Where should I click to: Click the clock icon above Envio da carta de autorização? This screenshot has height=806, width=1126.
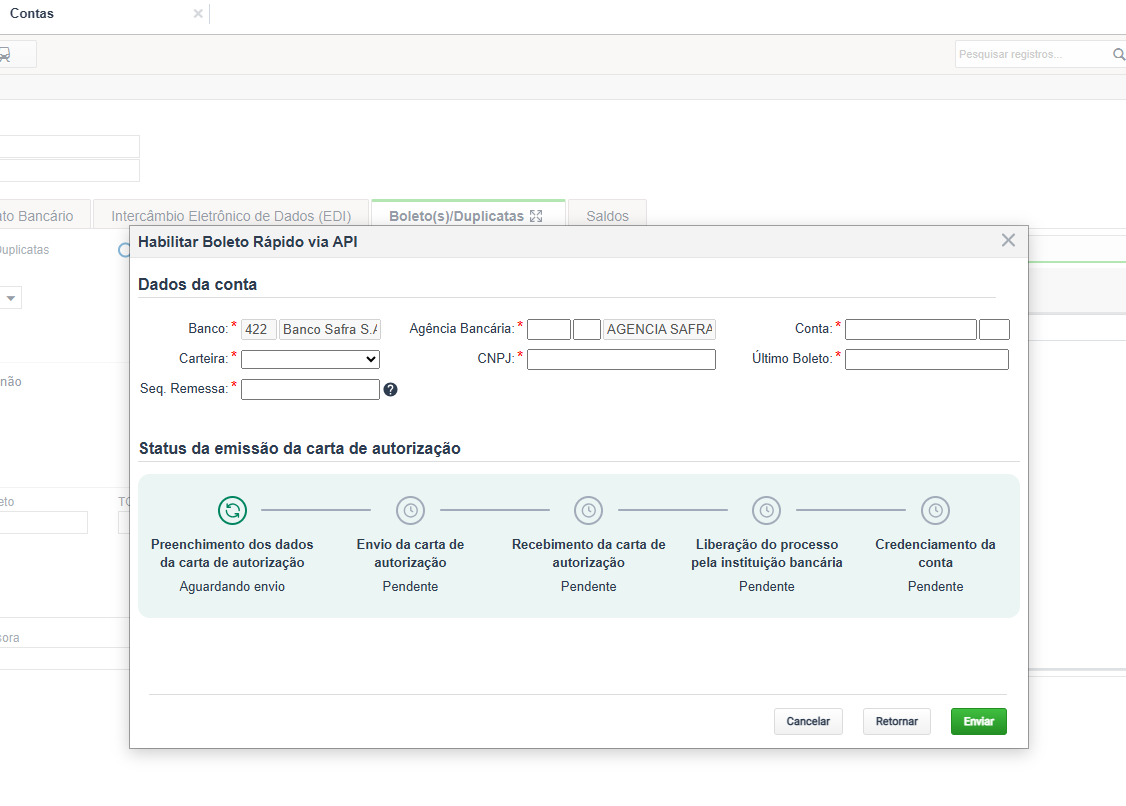tap(411, 511)
